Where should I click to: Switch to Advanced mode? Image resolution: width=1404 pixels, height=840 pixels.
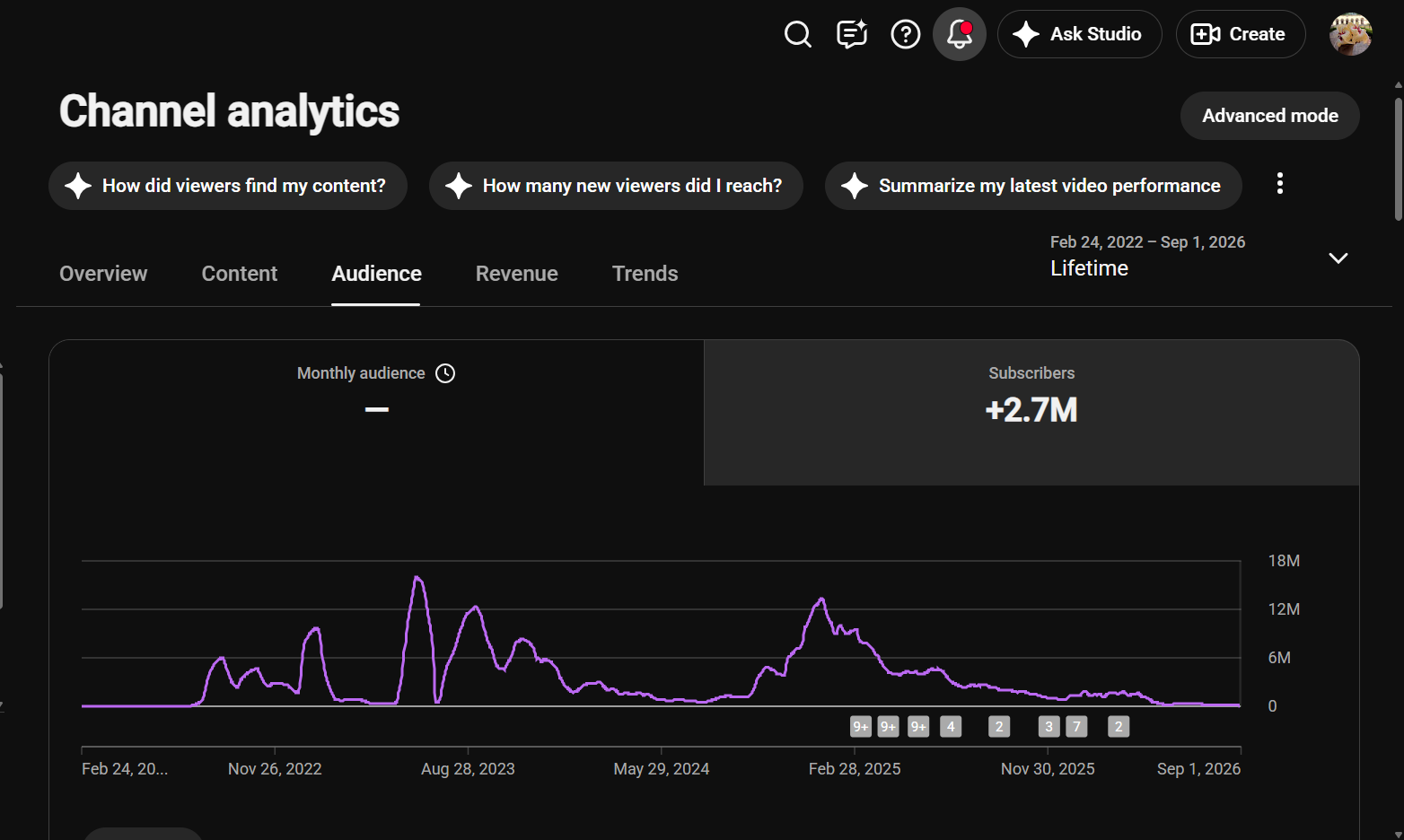click(x=1269, y=116)
